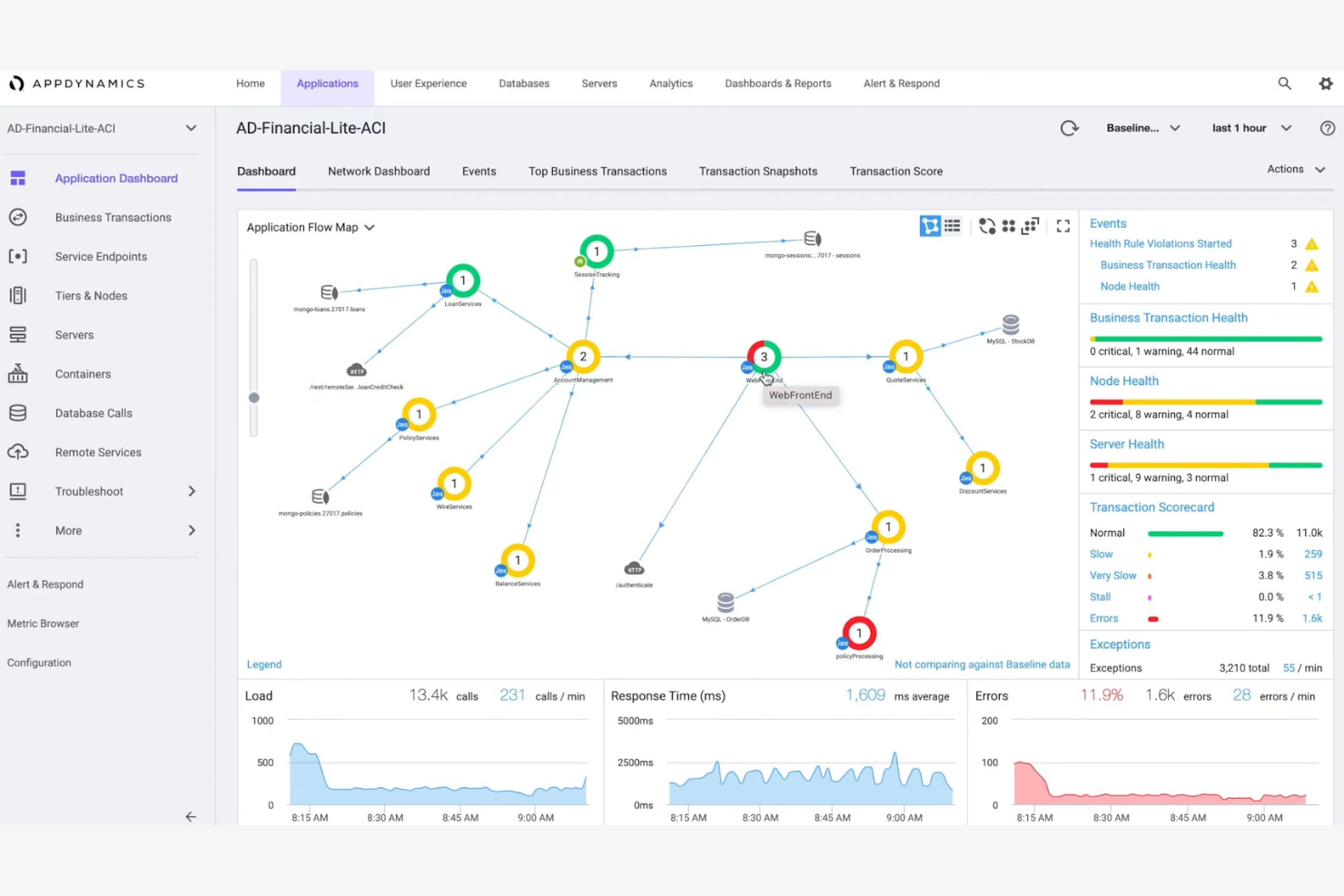Open the search magnifier icon
Viewport: 1344px width, 896px height.
click(x=1284, y=84)
